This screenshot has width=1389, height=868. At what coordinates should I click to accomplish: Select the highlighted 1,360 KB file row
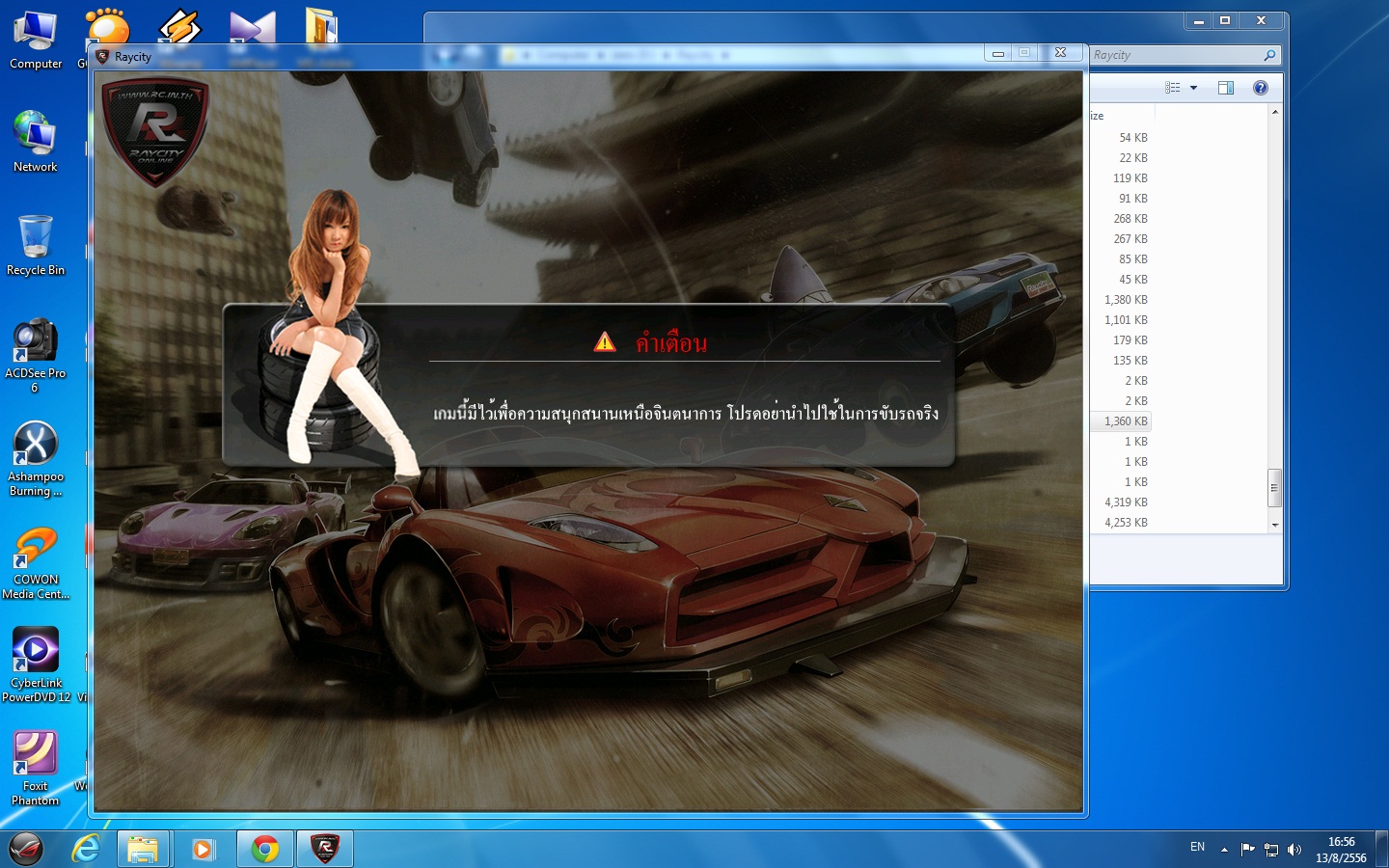pos(1121,421)
